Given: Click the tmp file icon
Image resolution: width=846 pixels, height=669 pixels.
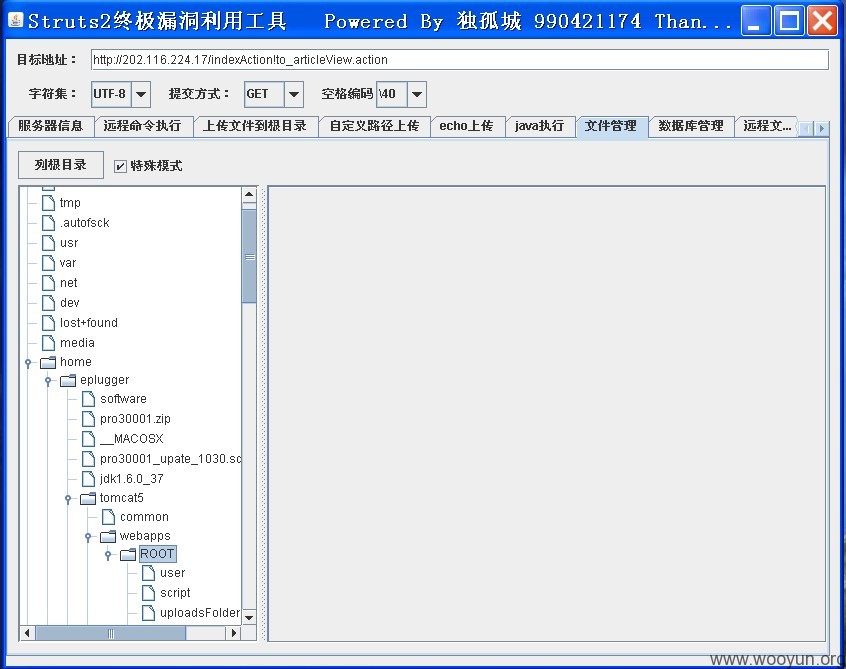Looking at the screenshot, I should coord(49,203).
